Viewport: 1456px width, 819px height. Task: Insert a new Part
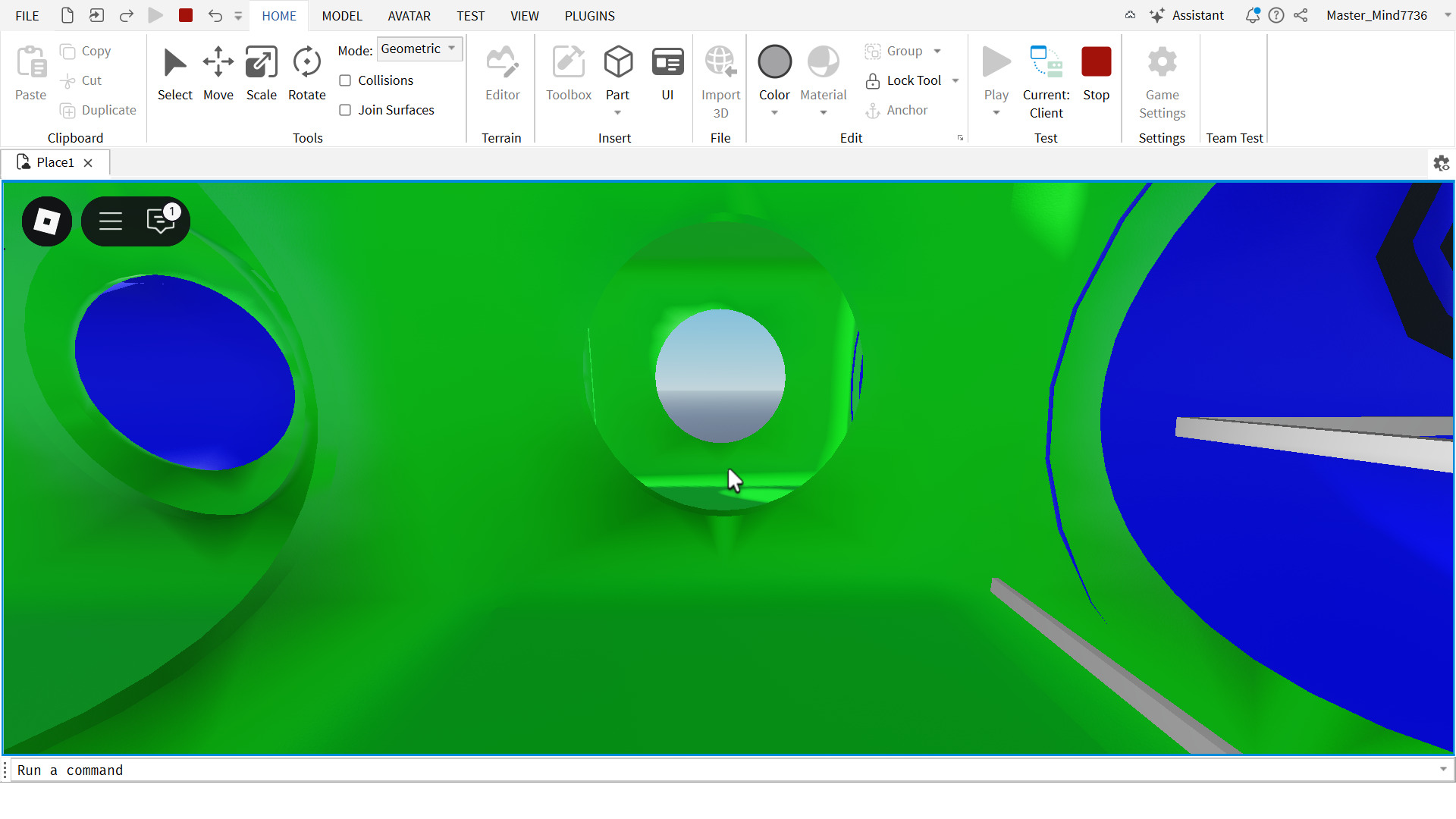coord(617,63)
